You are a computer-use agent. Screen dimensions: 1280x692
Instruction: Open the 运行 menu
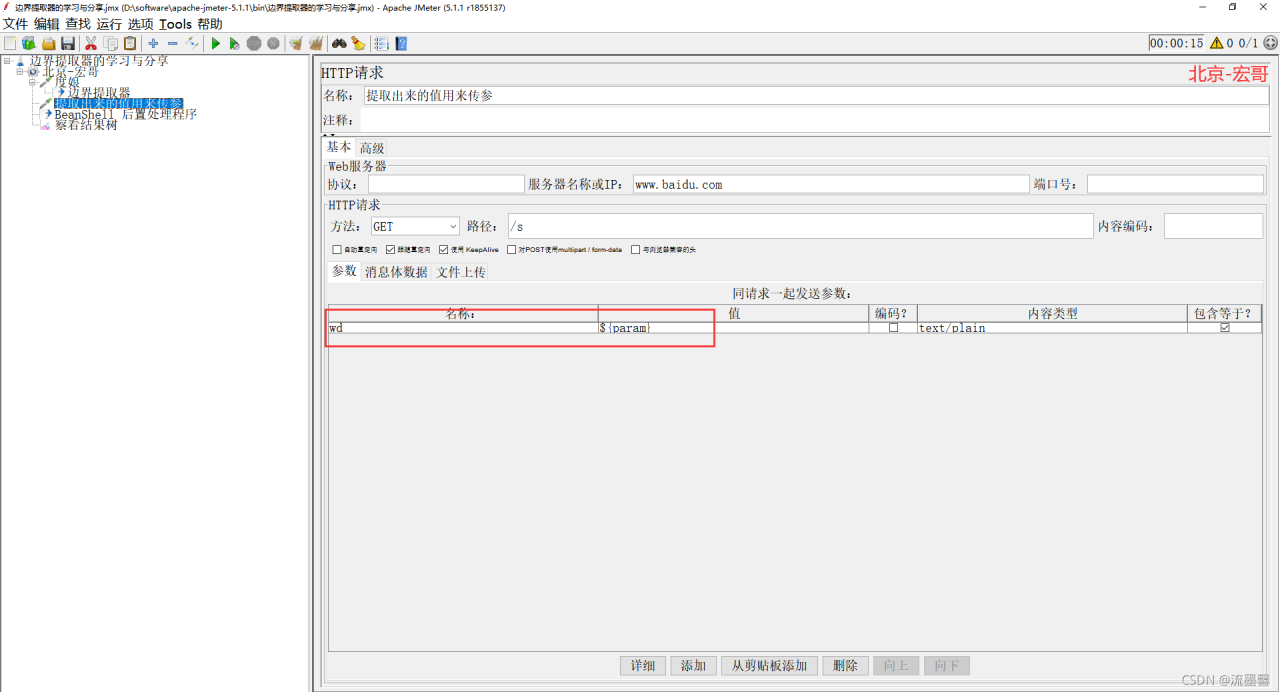pos(109,24)
